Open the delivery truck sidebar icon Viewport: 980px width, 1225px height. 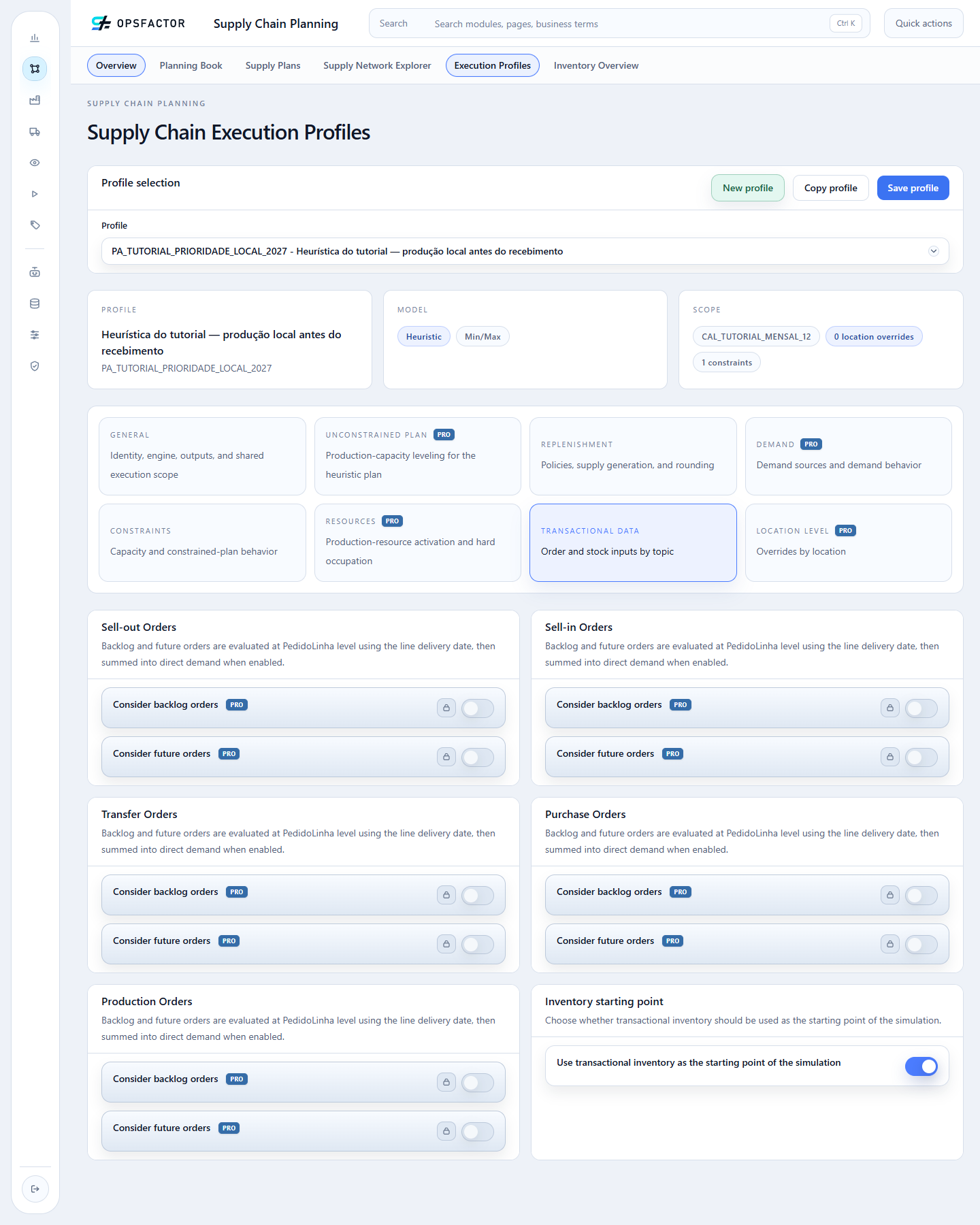(x=35, y=131)
